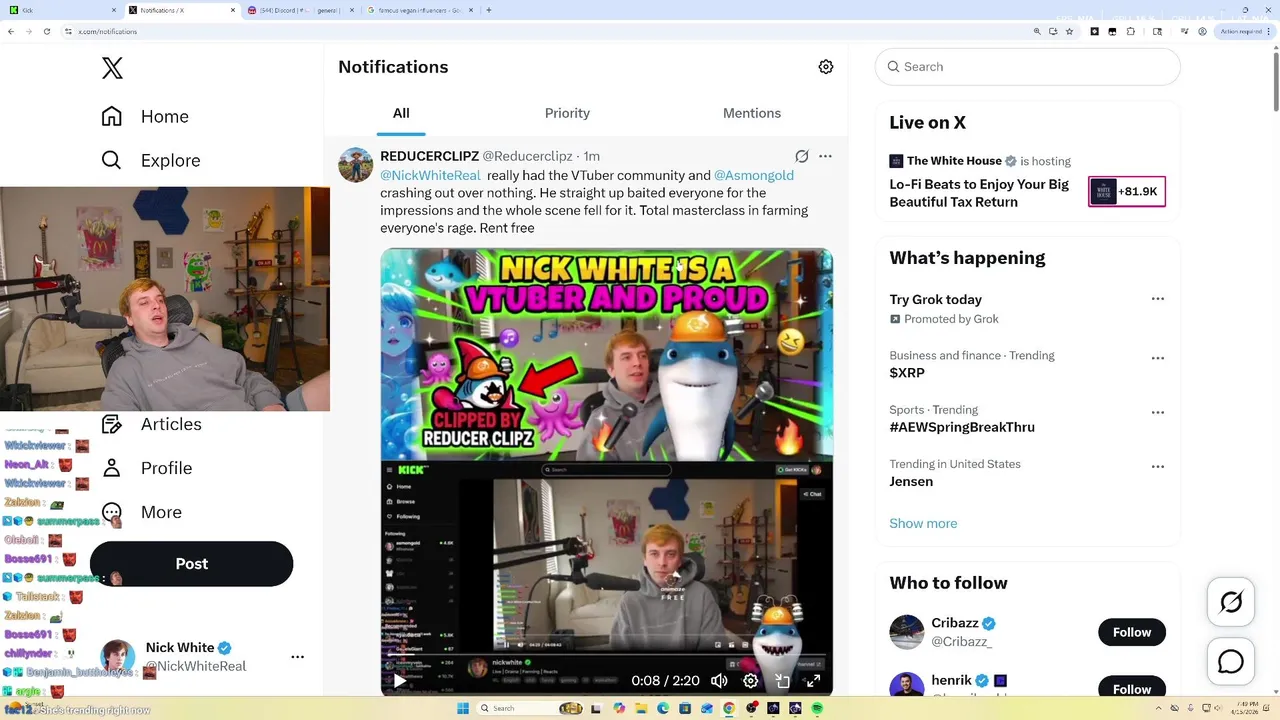Click the video time 0:08 / 2:20

[665, 681]
